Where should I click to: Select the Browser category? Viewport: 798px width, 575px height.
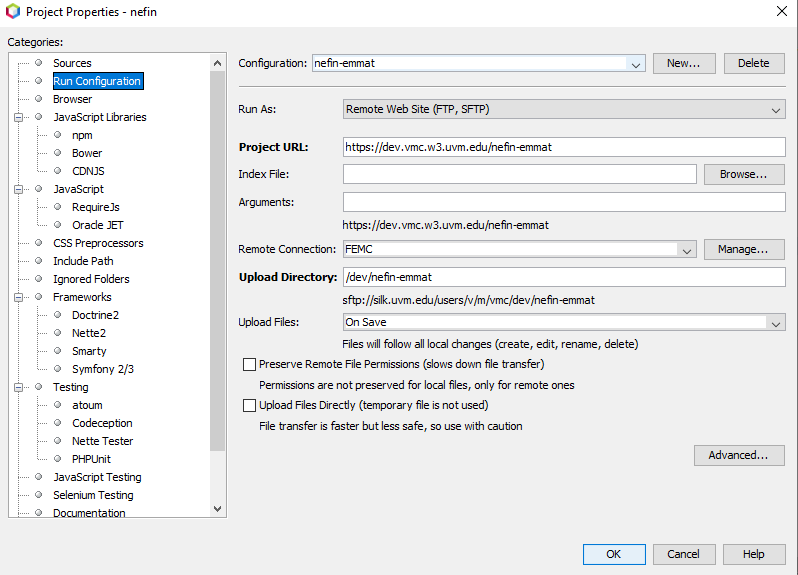click(x=72, y=99)
